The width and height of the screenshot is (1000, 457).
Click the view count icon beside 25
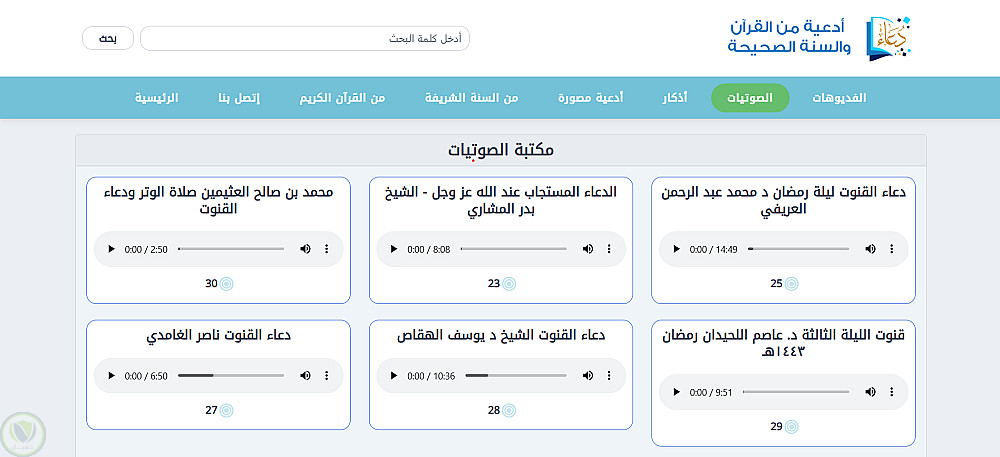pos(792,284)
